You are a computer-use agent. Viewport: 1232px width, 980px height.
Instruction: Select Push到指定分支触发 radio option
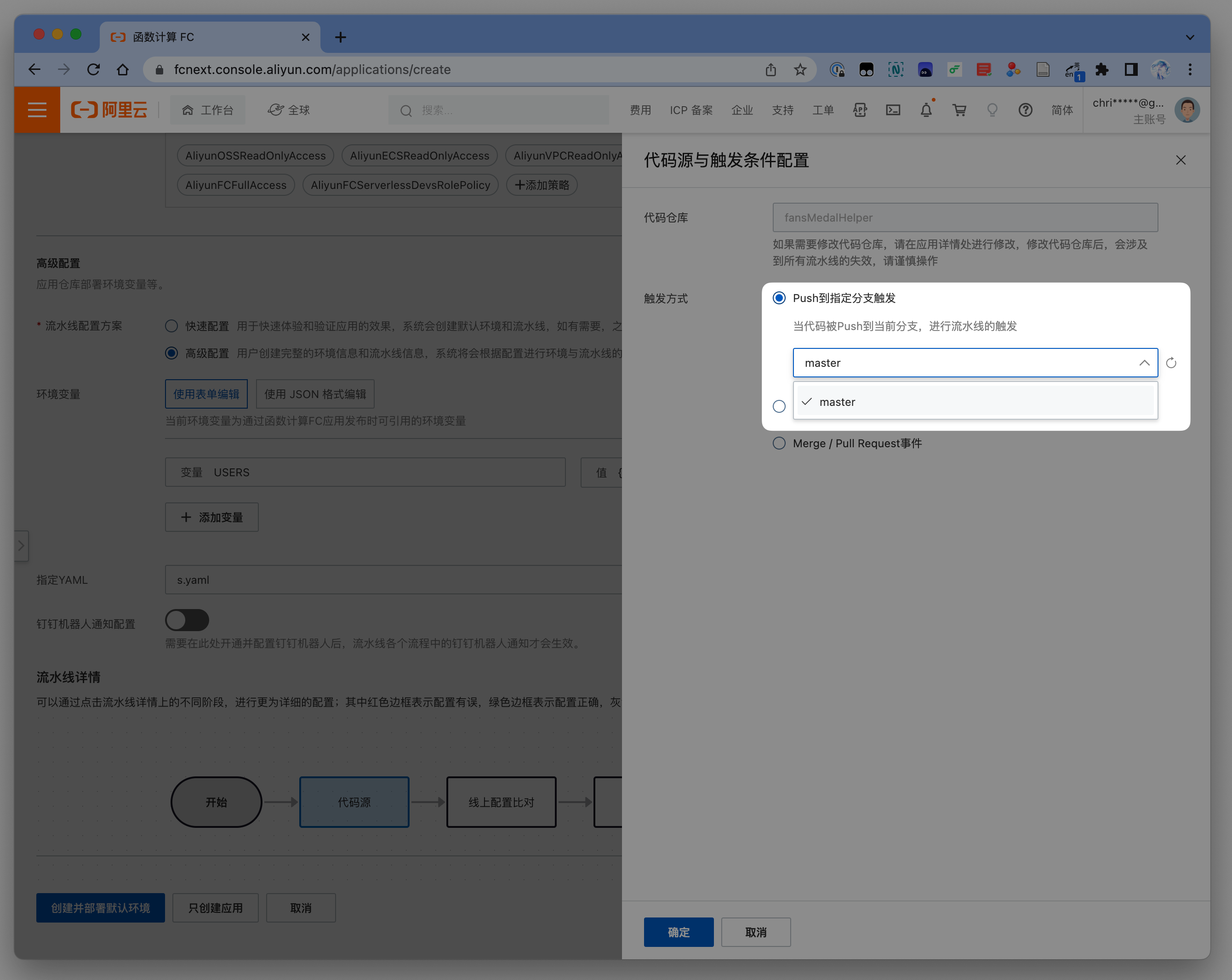tap(779, 298)
